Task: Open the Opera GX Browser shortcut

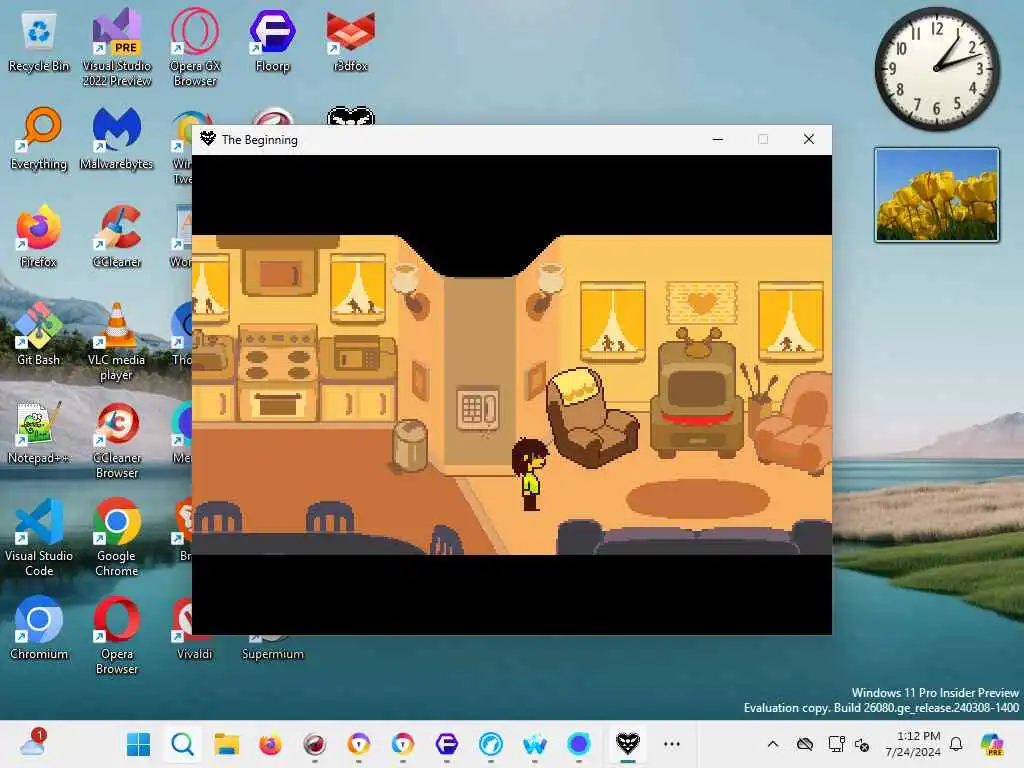Action: 195,48
